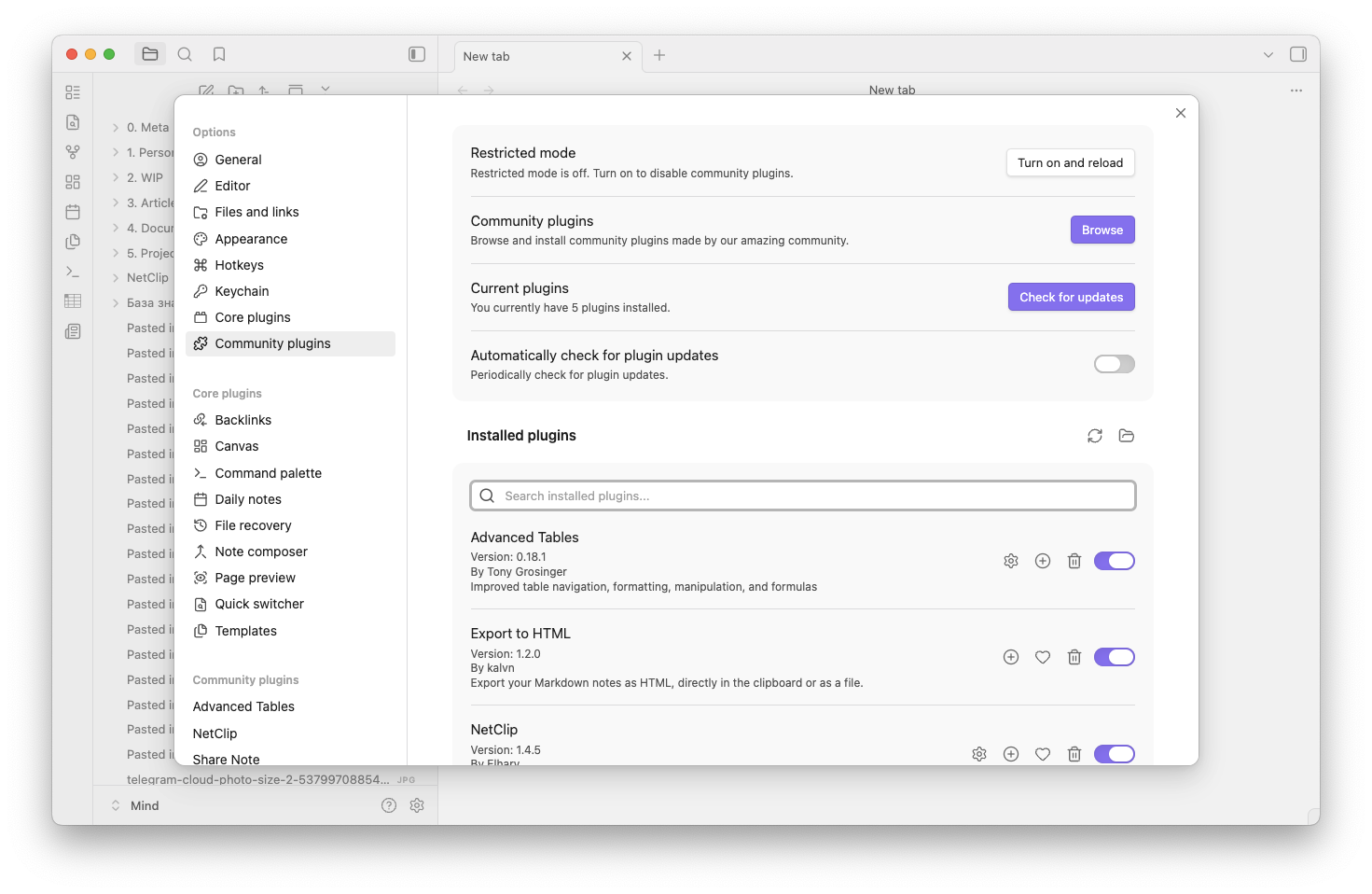Open plugins folder icon
This screenshot has height=894, width=1372.
pyautogui.click(x=1127, y=436)
